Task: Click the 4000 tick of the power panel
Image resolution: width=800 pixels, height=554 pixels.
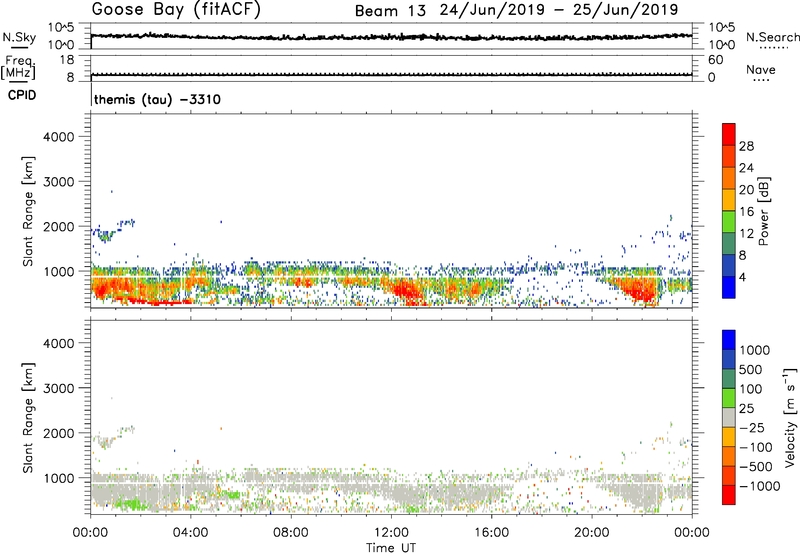Action: (58, 137)
